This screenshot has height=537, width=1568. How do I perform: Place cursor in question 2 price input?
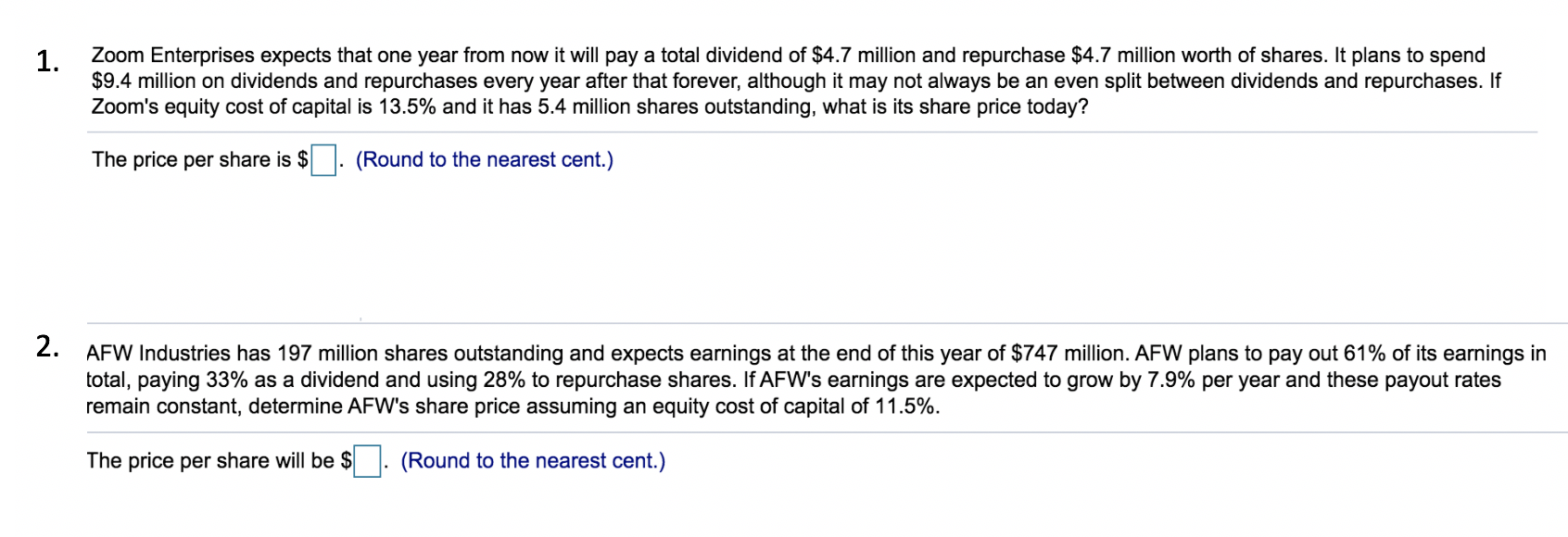365,460
